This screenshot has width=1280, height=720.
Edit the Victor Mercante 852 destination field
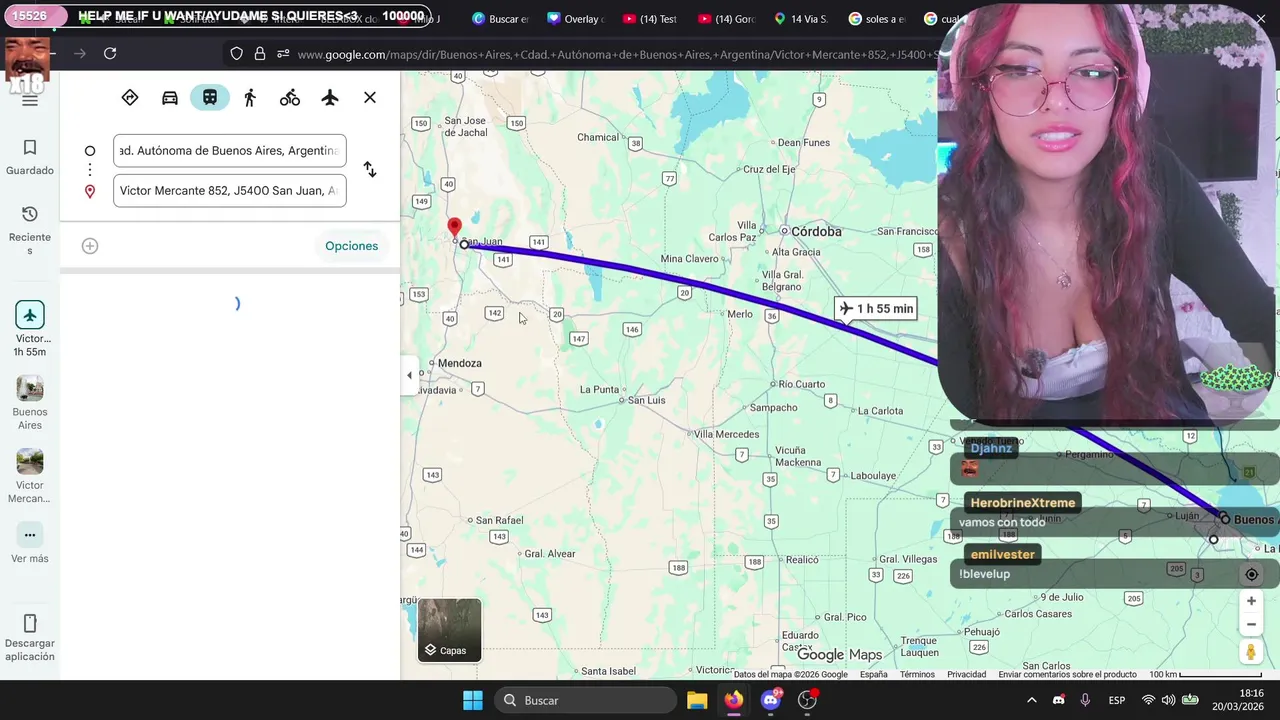tap(230, 191)
